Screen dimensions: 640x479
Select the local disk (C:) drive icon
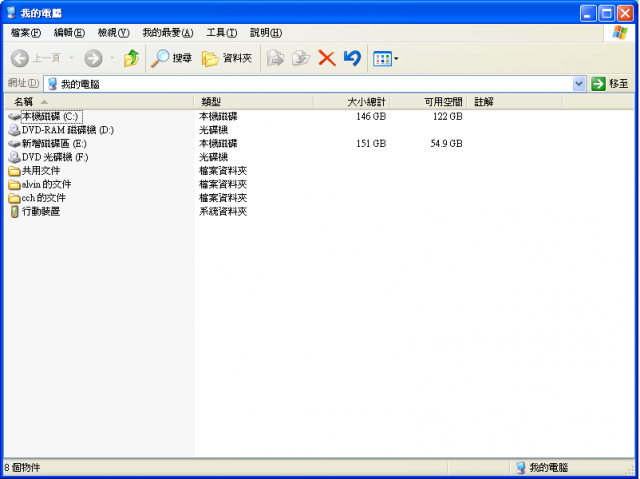click(14, 117)
